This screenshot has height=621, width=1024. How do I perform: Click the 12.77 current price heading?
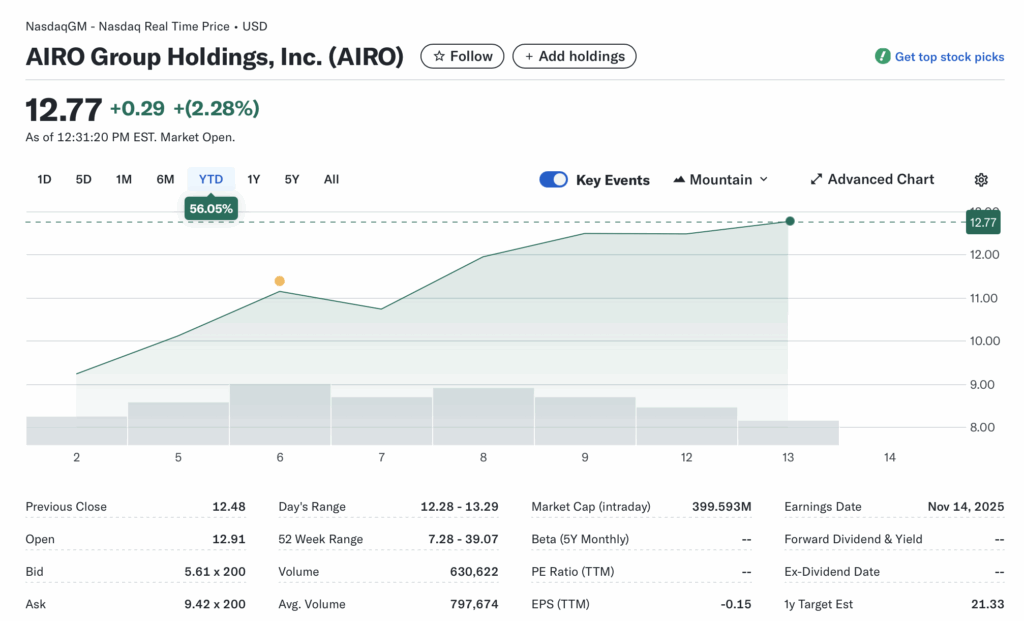(63, 109)
